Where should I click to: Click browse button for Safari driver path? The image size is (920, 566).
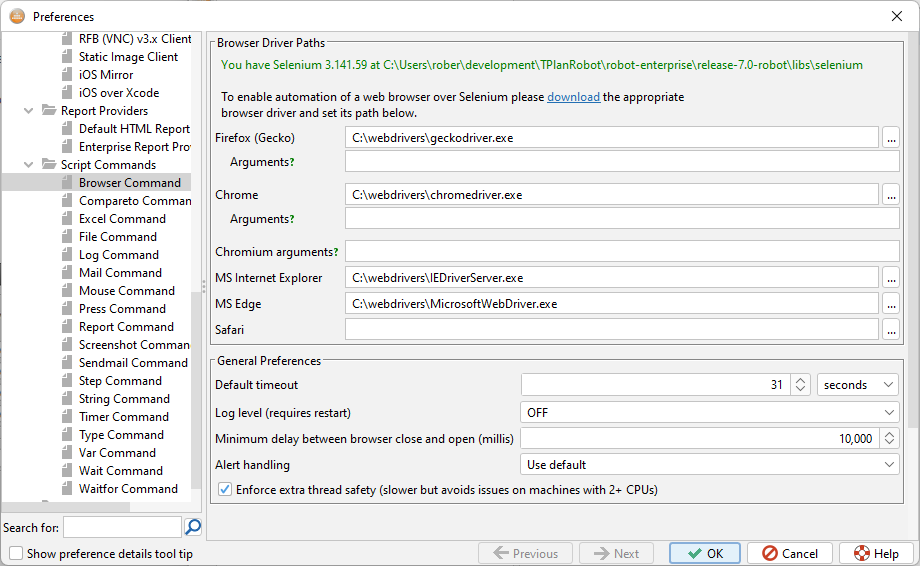click(891, 329)
